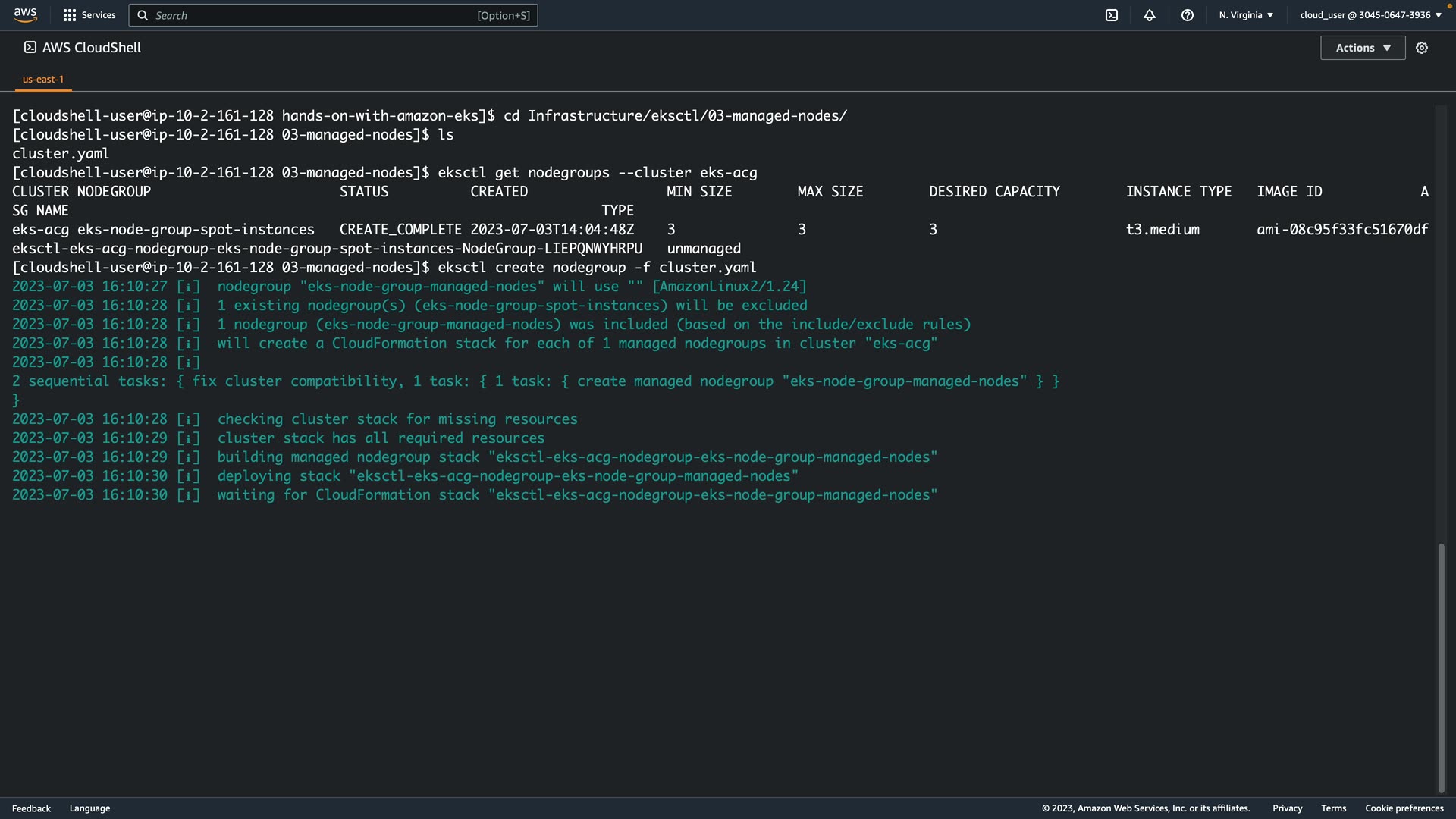
Task: Open the help question mark icon
Action: (x=1188, y=15)
